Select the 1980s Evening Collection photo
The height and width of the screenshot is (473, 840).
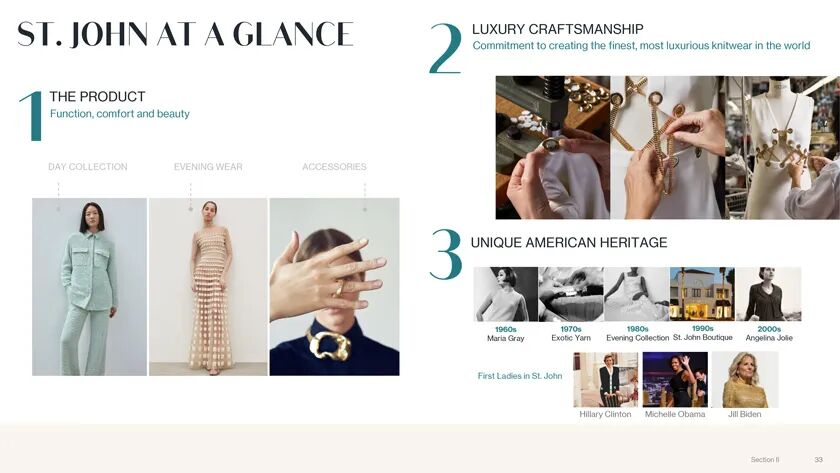[x=636, y=294]
